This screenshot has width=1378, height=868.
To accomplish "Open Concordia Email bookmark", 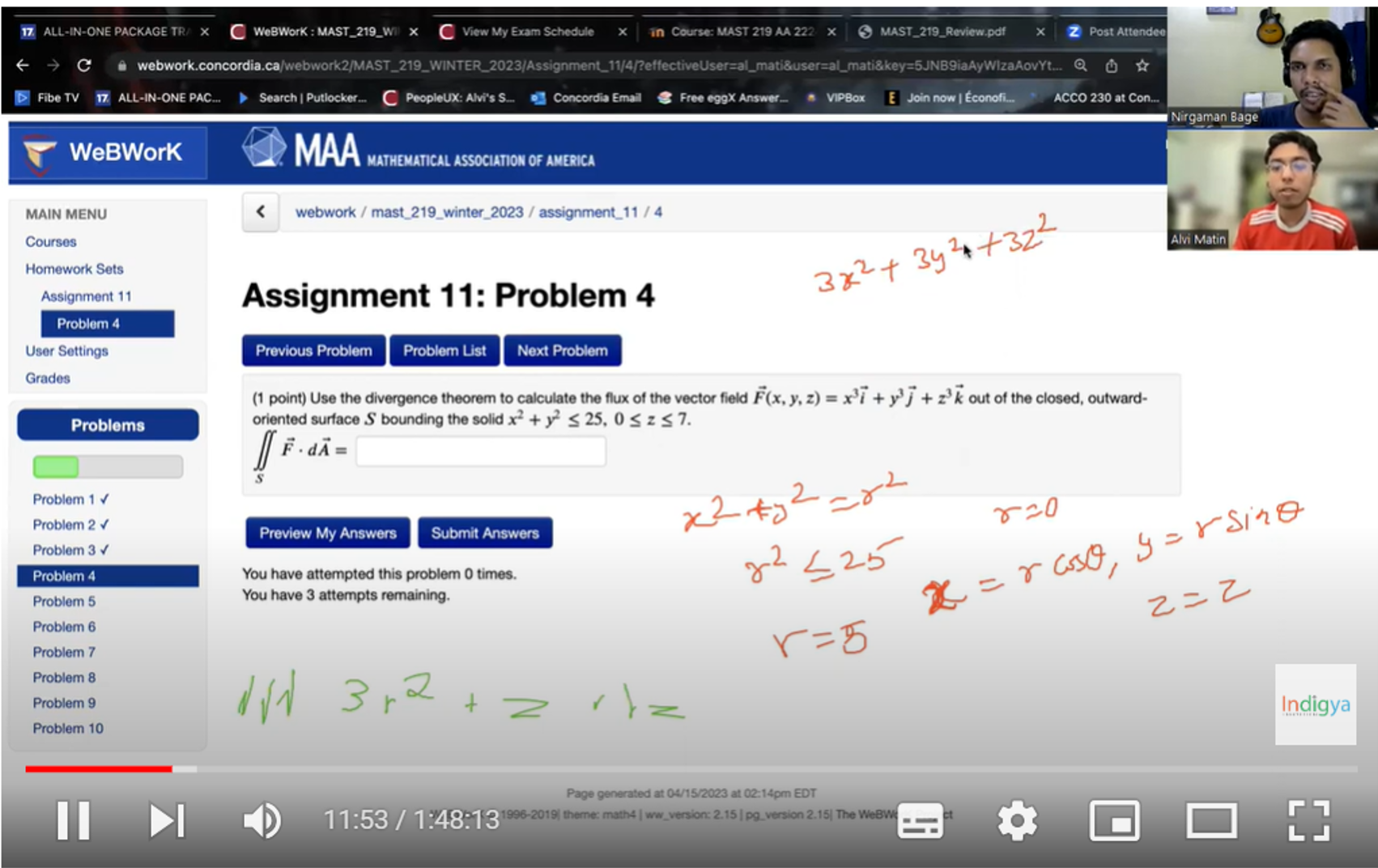I will click(x=586, y=98).
